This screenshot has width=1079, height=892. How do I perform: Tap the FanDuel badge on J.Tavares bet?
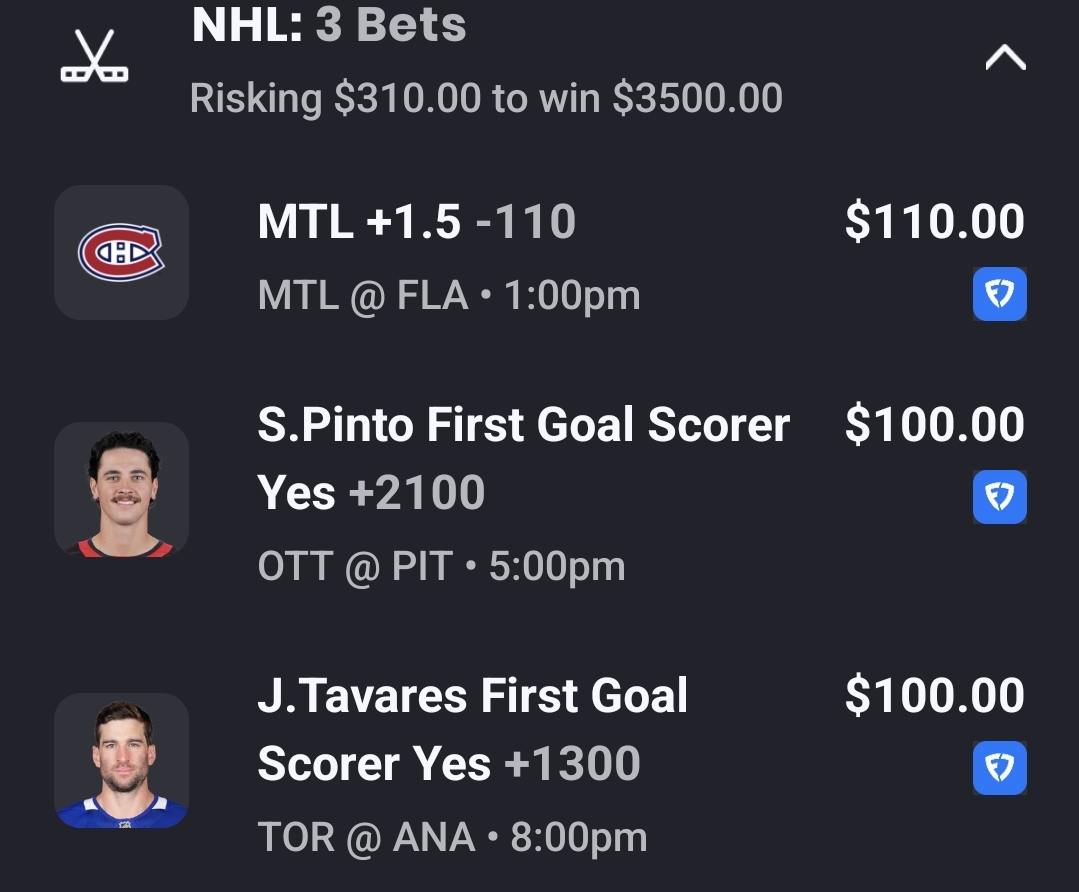(999, 768)
